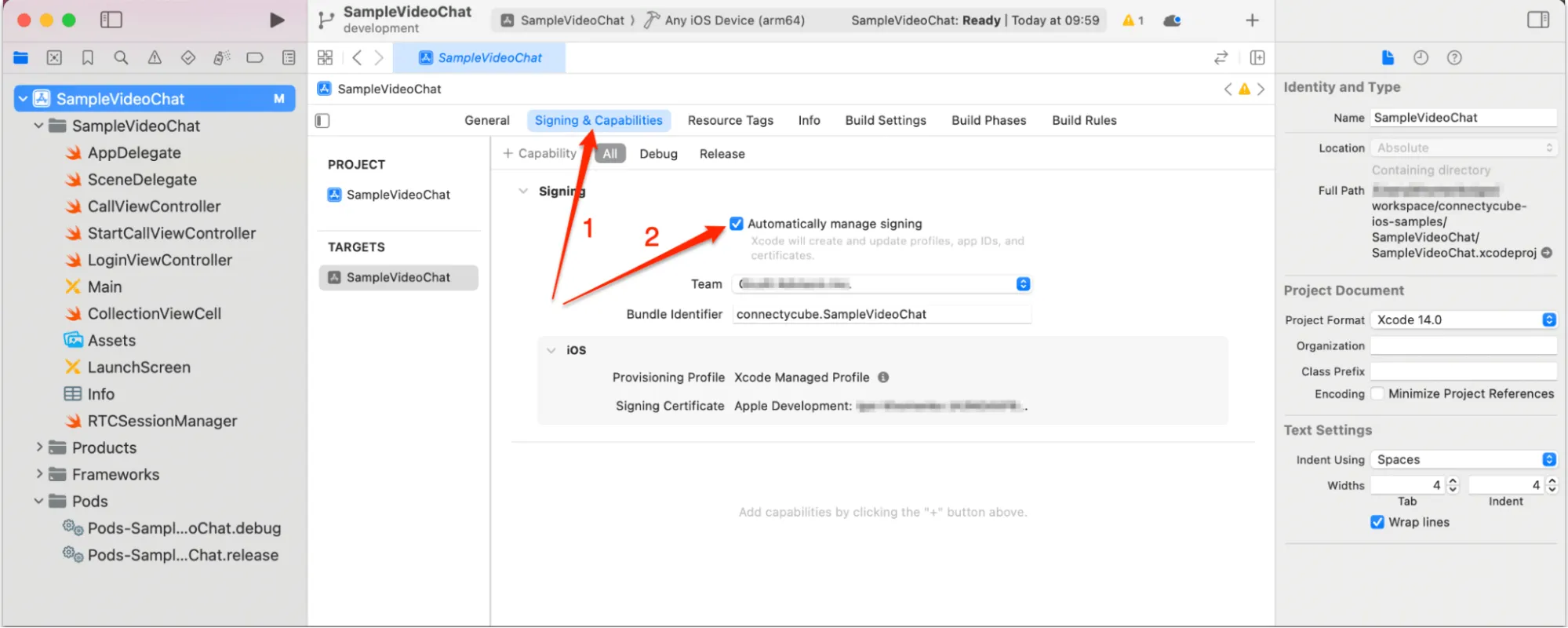
Task: Open the source control navigator
Action: pyautogui.click(x=54, y=57)
